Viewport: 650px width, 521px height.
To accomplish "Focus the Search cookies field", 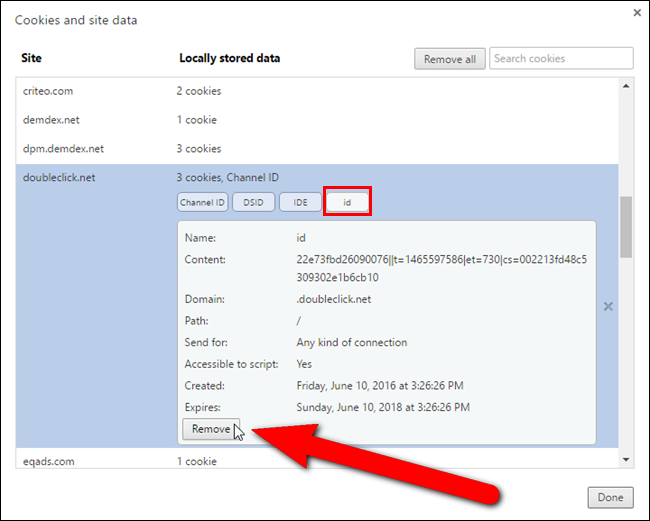I will [561, 58].
